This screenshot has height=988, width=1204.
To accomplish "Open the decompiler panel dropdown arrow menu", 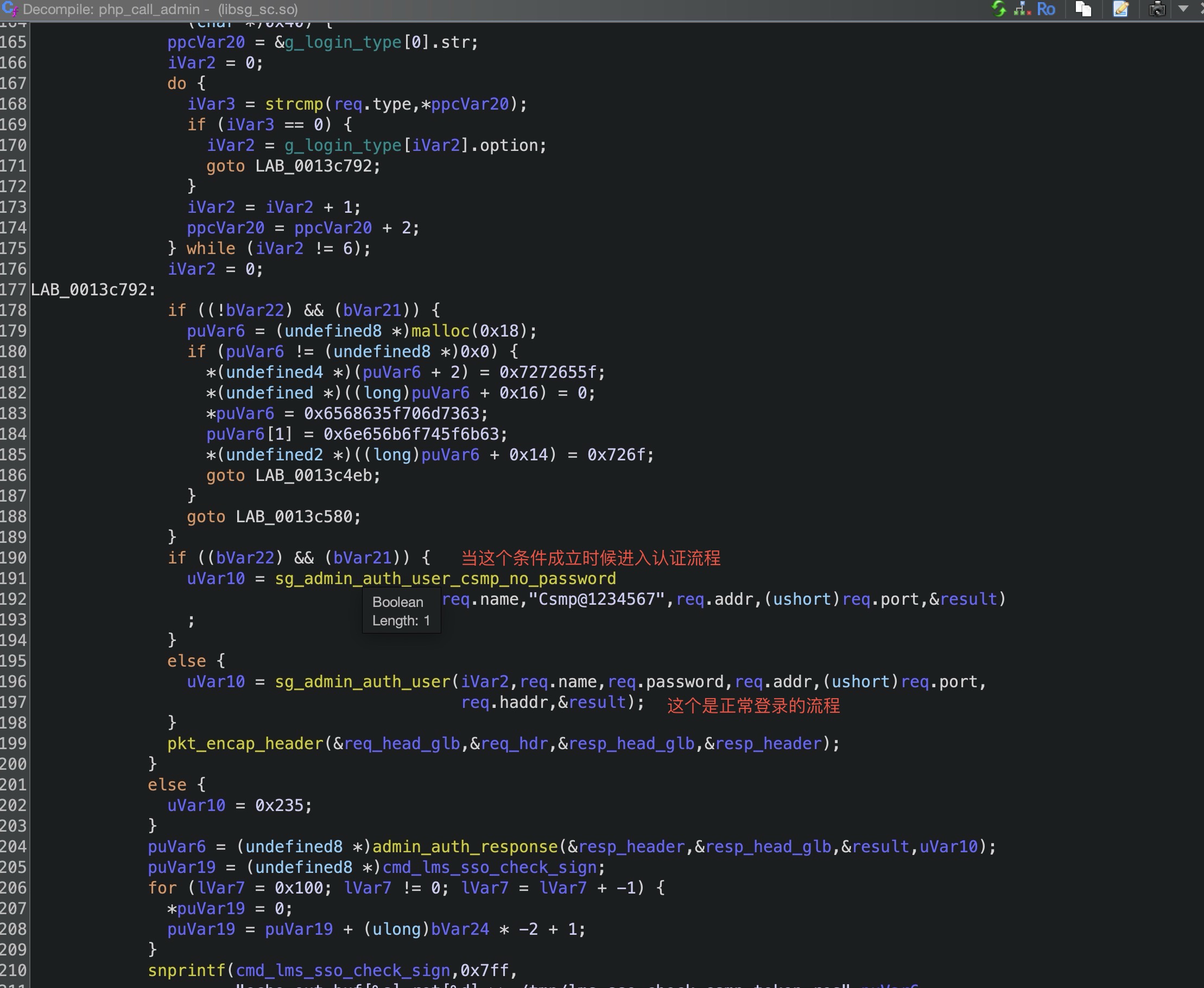I will [1183, 9].
